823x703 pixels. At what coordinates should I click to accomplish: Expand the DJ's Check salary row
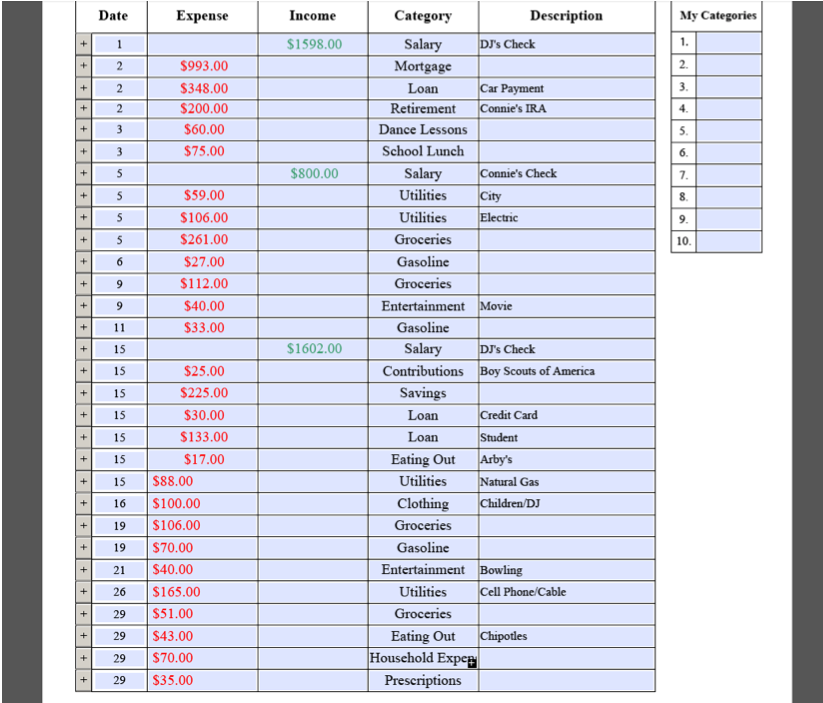tap(83, 44)
